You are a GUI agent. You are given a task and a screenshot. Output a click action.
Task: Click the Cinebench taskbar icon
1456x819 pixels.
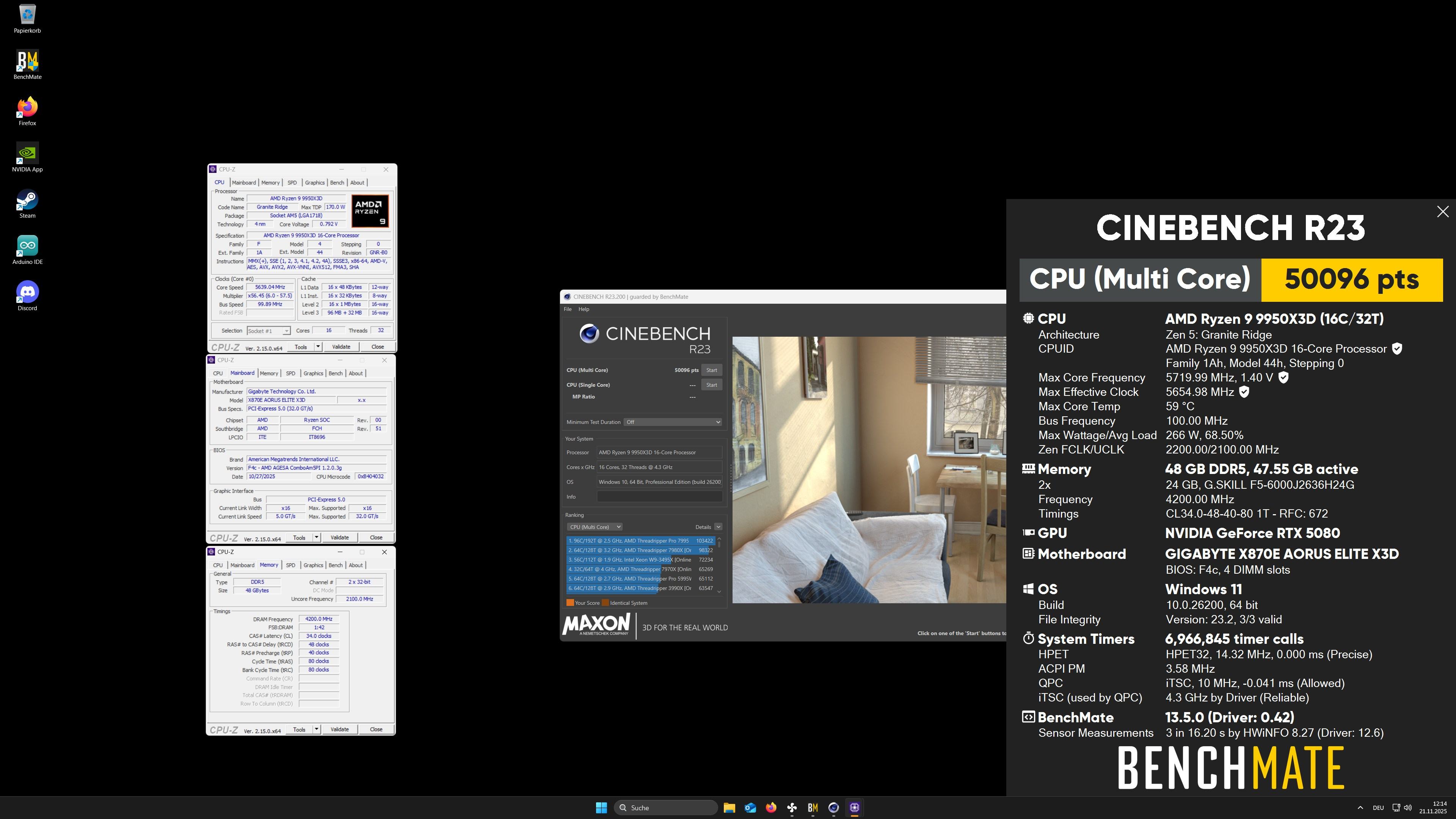coord(833,808)
